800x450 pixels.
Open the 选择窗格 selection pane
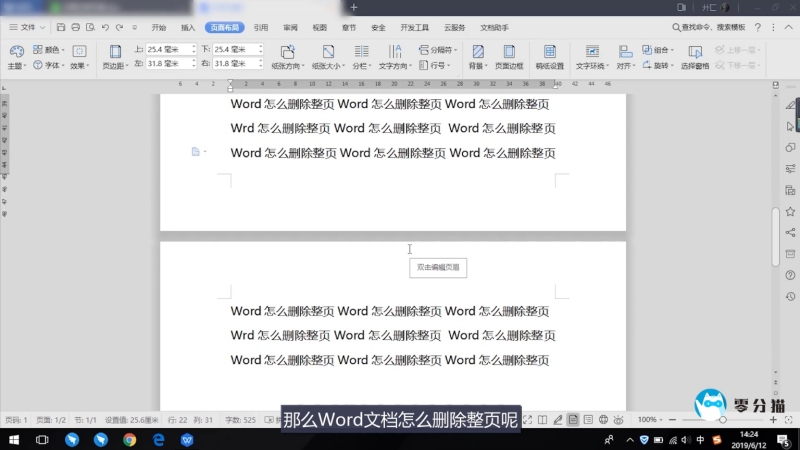[x=694, y=56]
